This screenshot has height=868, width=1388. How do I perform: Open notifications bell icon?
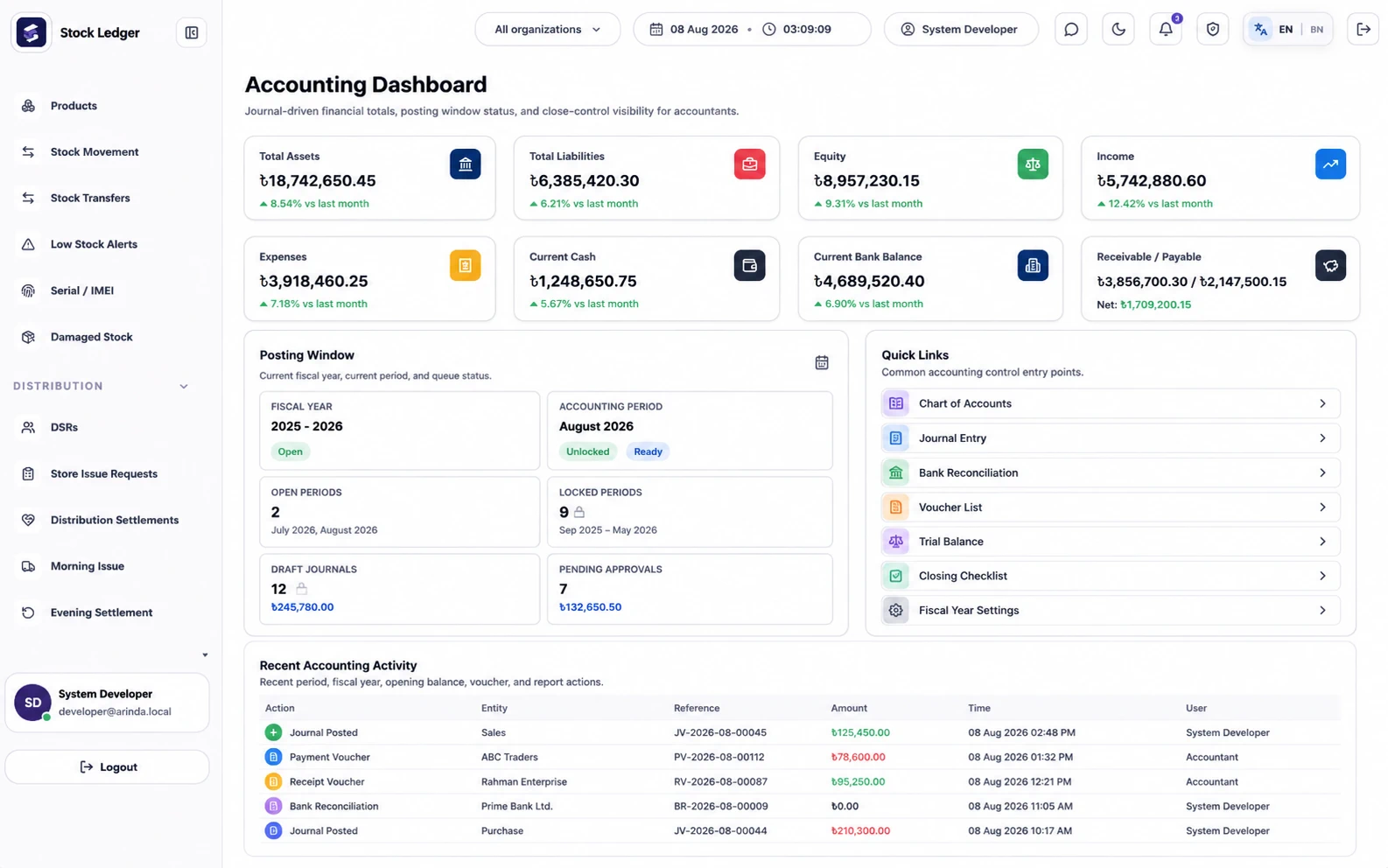[1166, 29]
